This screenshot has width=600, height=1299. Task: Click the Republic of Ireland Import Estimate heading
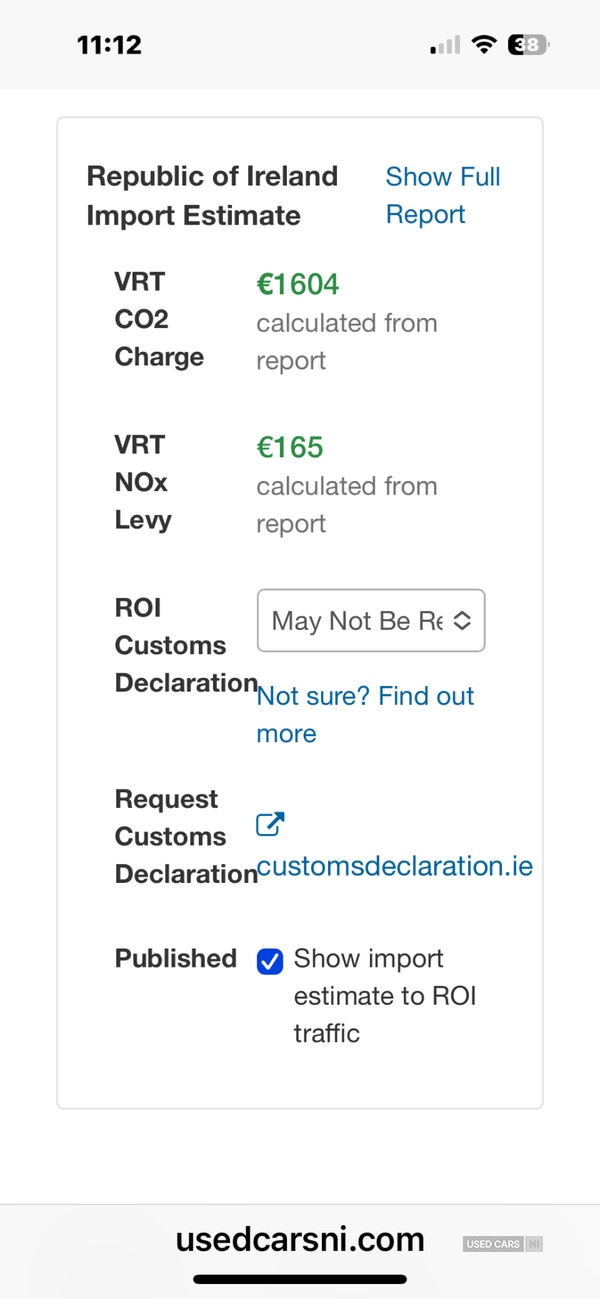coord(212,196)
